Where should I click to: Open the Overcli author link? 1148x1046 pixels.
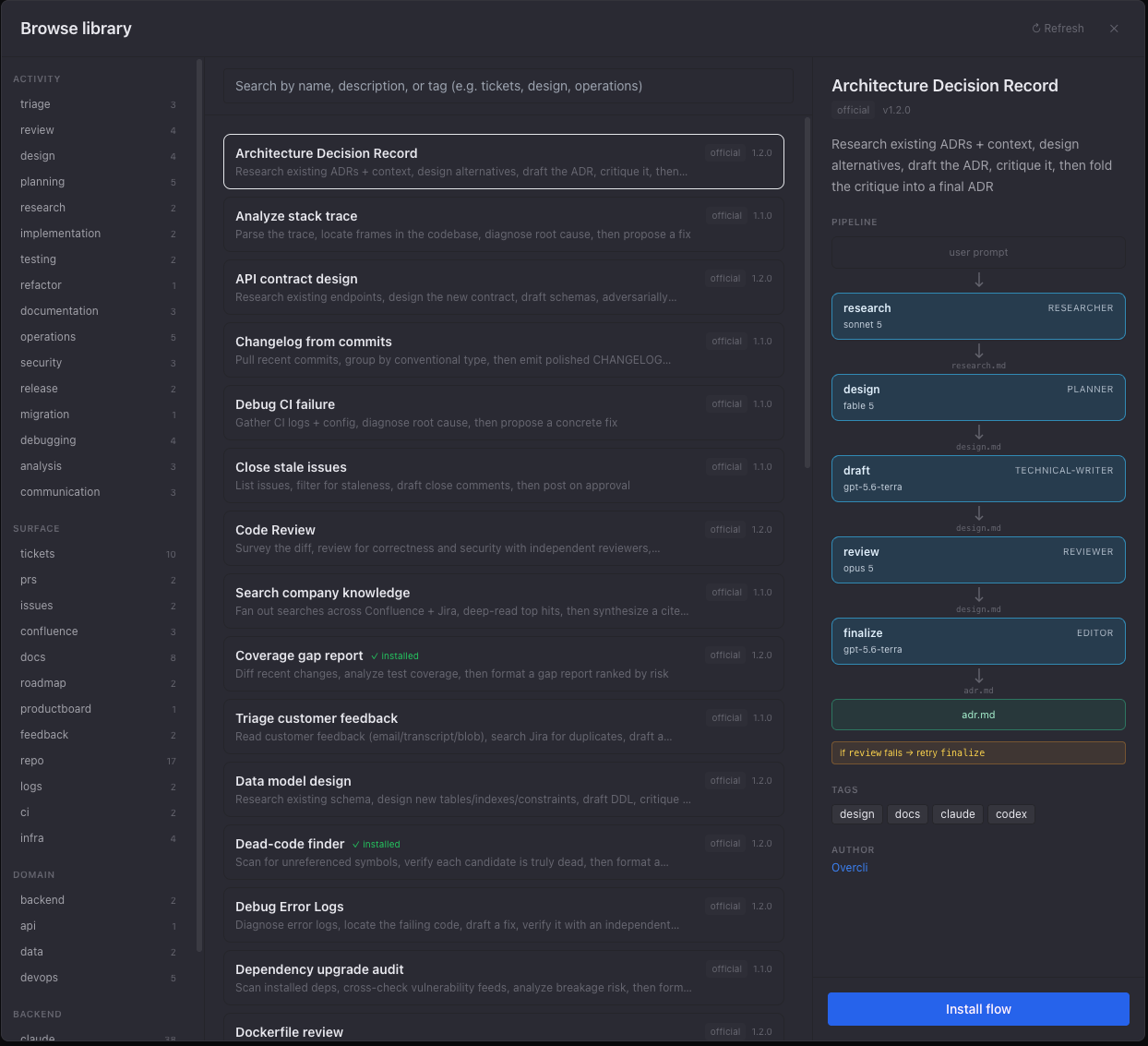point(850,868)
